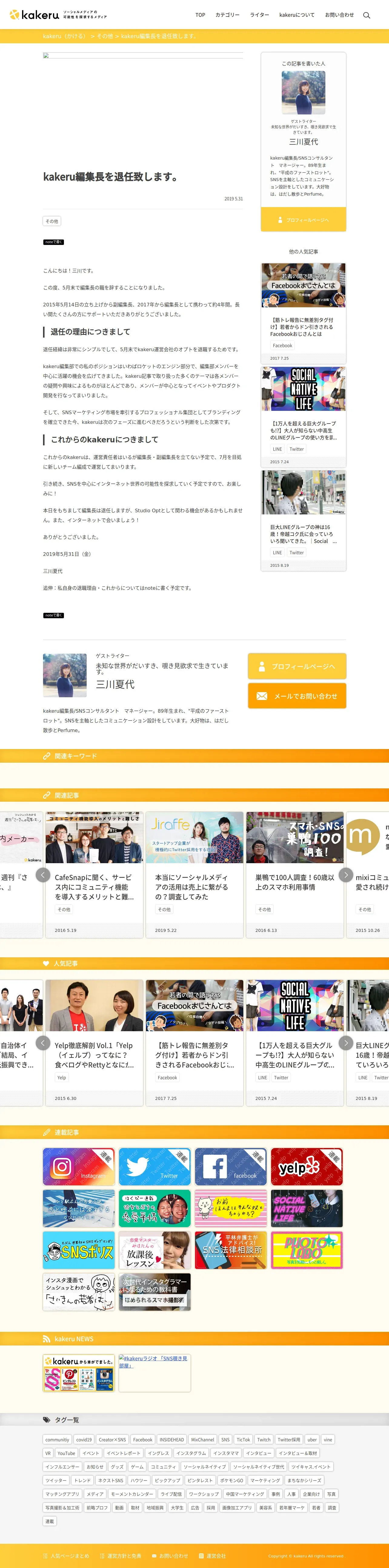Viewport: 389px width, 1568px height.
Task: Click the PHOTO LABO series banner
Action: pyautogui.click(x=307, y=1250)
